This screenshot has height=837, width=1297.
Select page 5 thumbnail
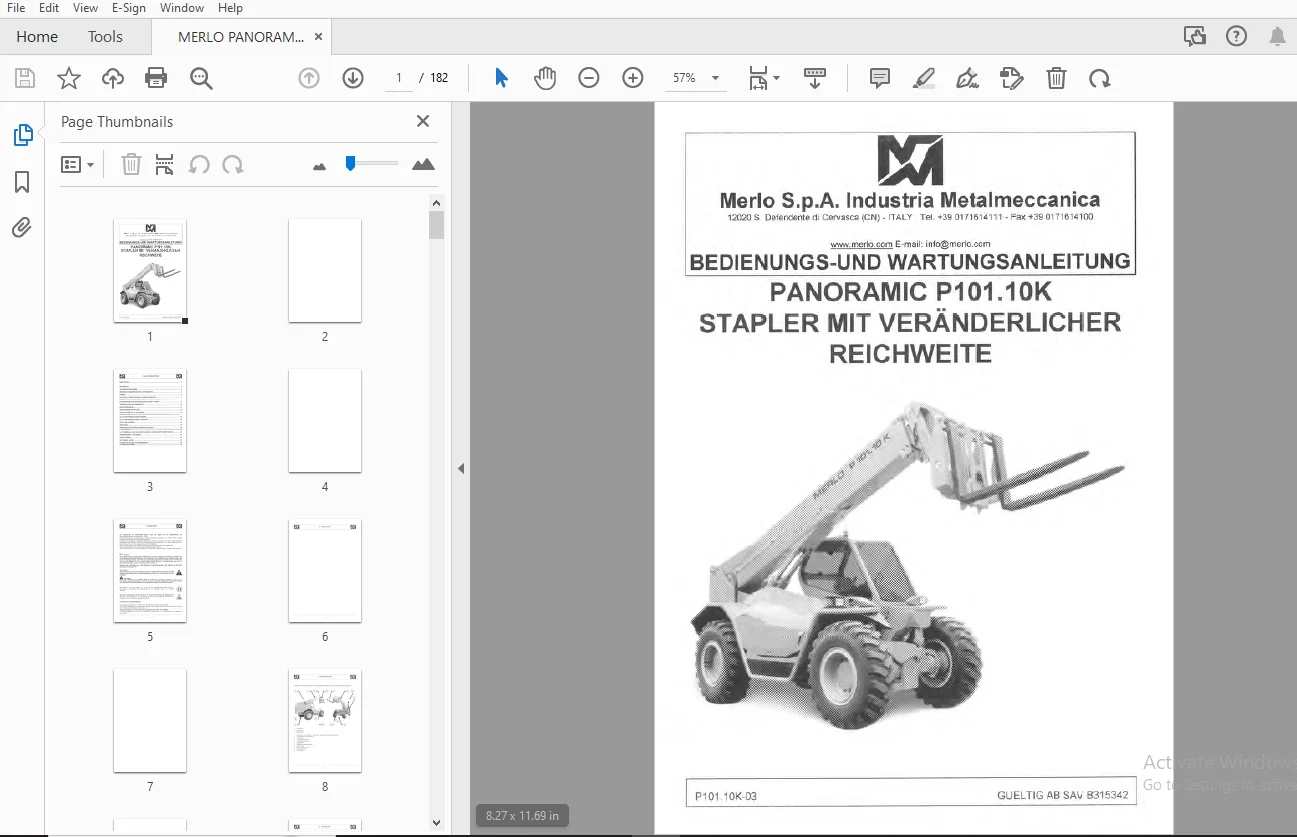(x=150, y=571)
